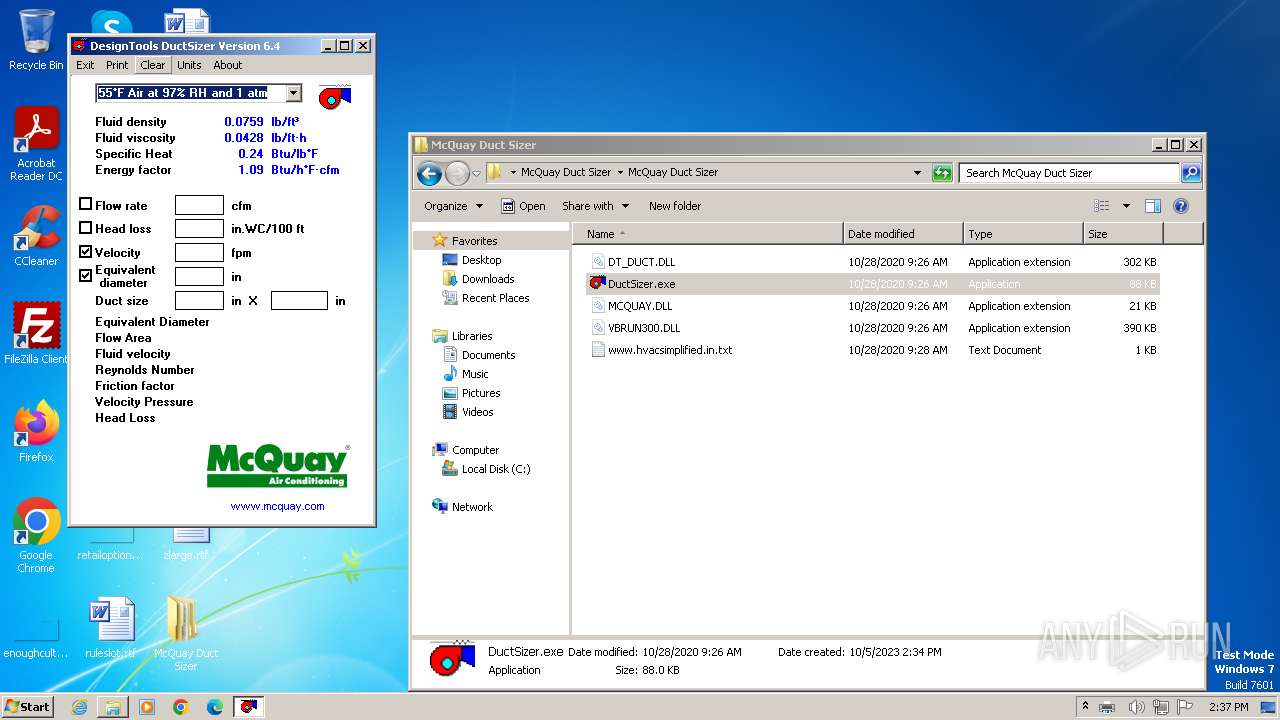1280x720 pixels.
Task: Click the second Duct size input field
Action: [299, 300]
